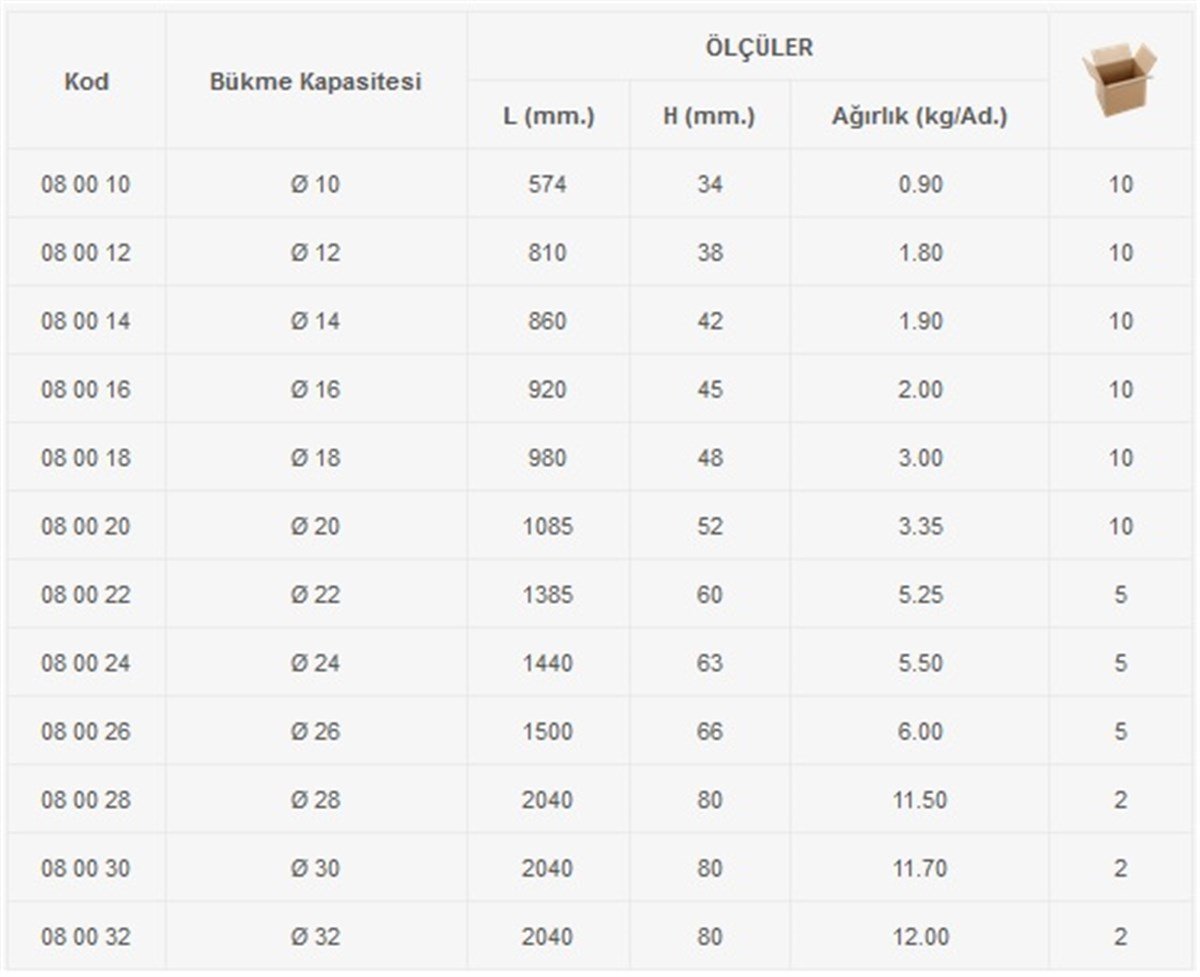
Task: Select product code 08 00 10
Action: pos(86,185)
